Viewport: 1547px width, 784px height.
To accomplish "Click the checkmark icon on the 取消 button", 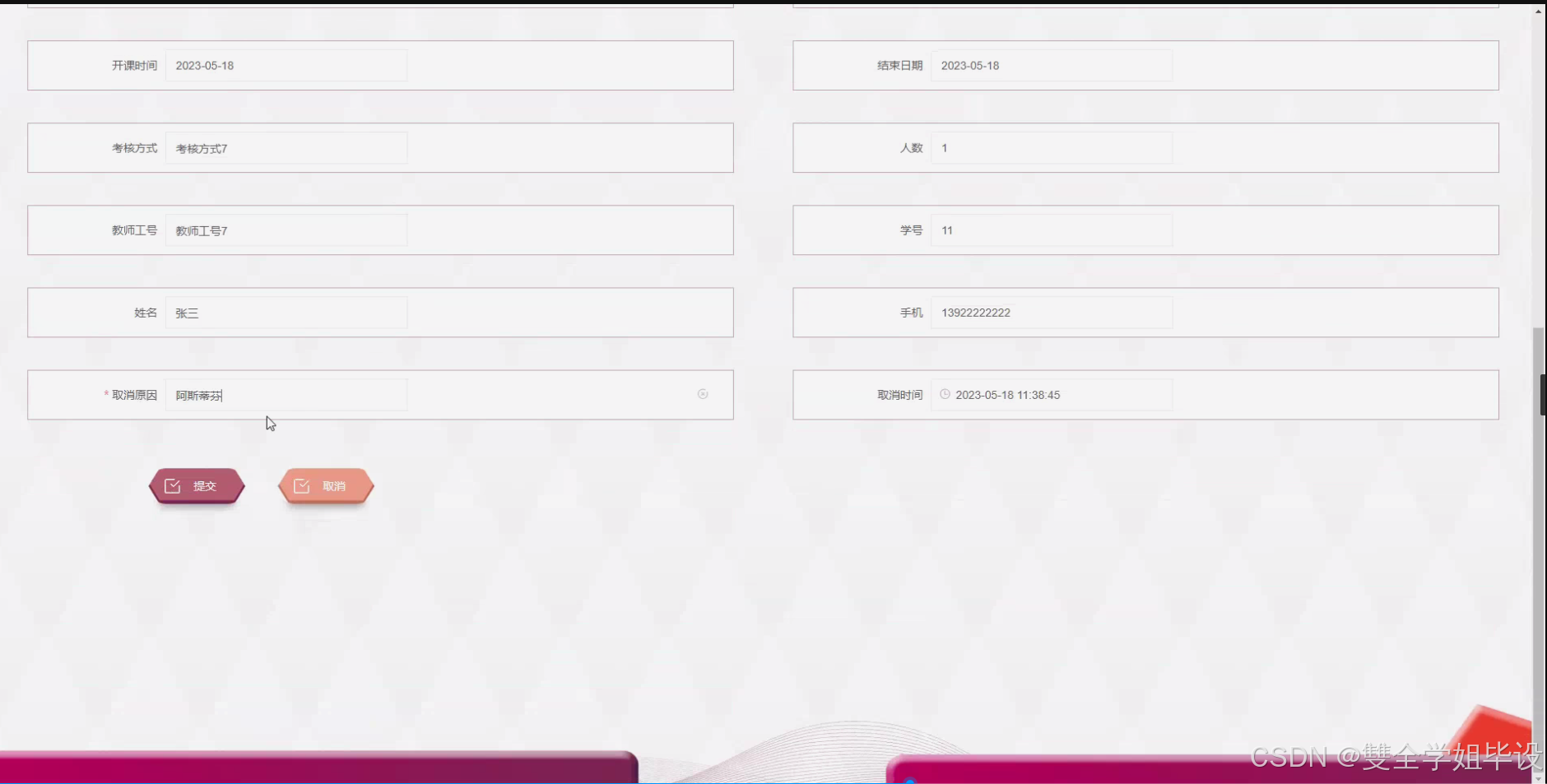I will 304,485.
